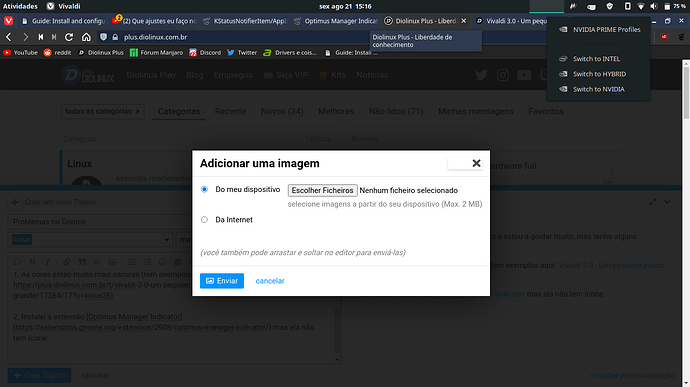
Task: Switch to the 'Guide: Install and configu' tab
Action: coord(63,21)
